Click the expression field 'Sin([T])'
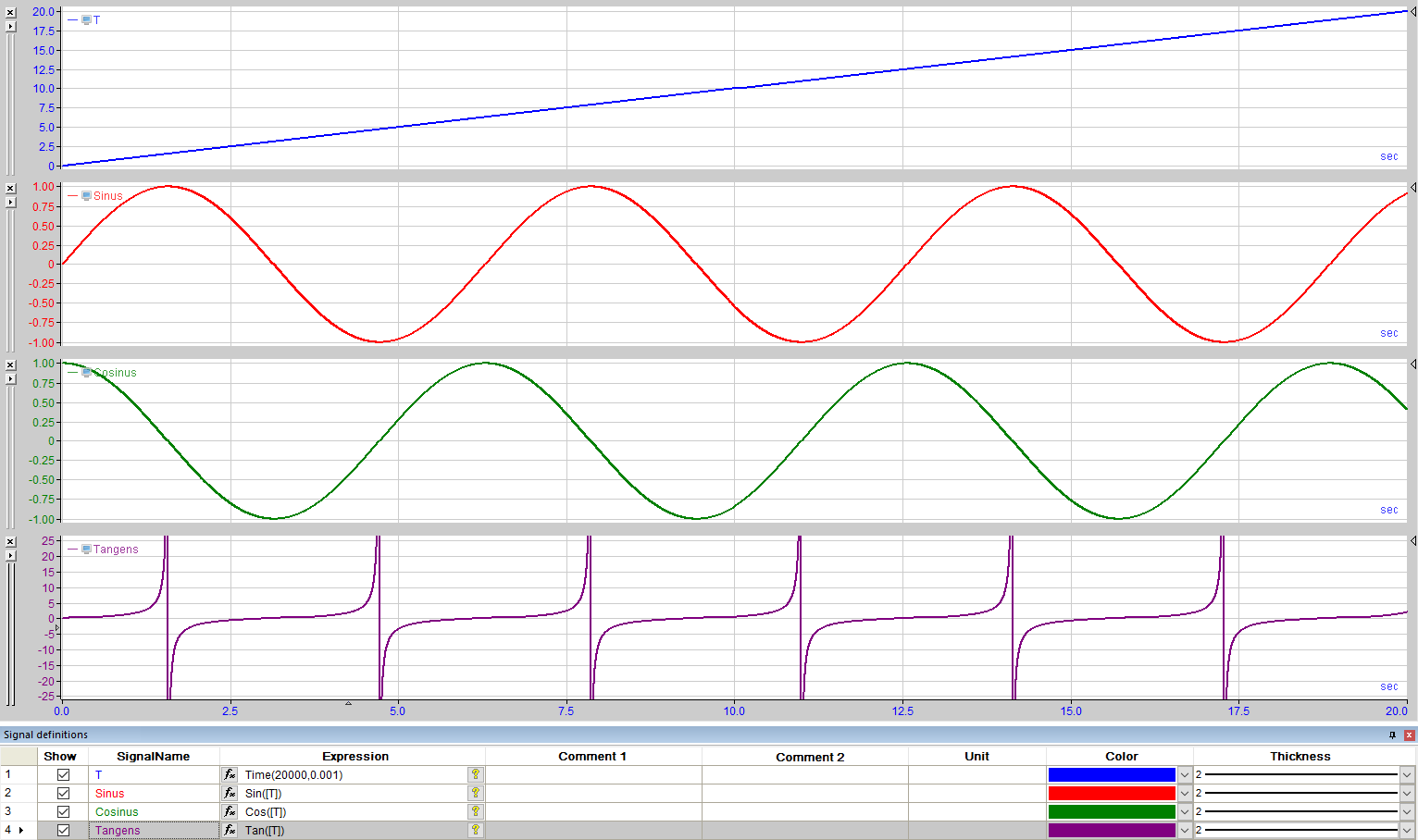Viewport: 1418px width, 840px height. [x=354, y=793]
